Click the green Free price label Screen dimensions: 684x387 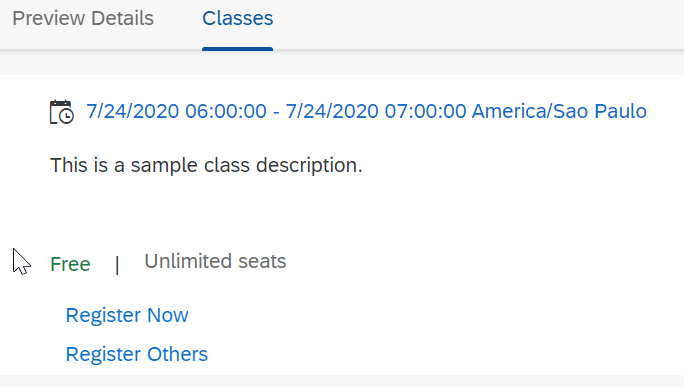pyautogui.click(x=70, y=264)
